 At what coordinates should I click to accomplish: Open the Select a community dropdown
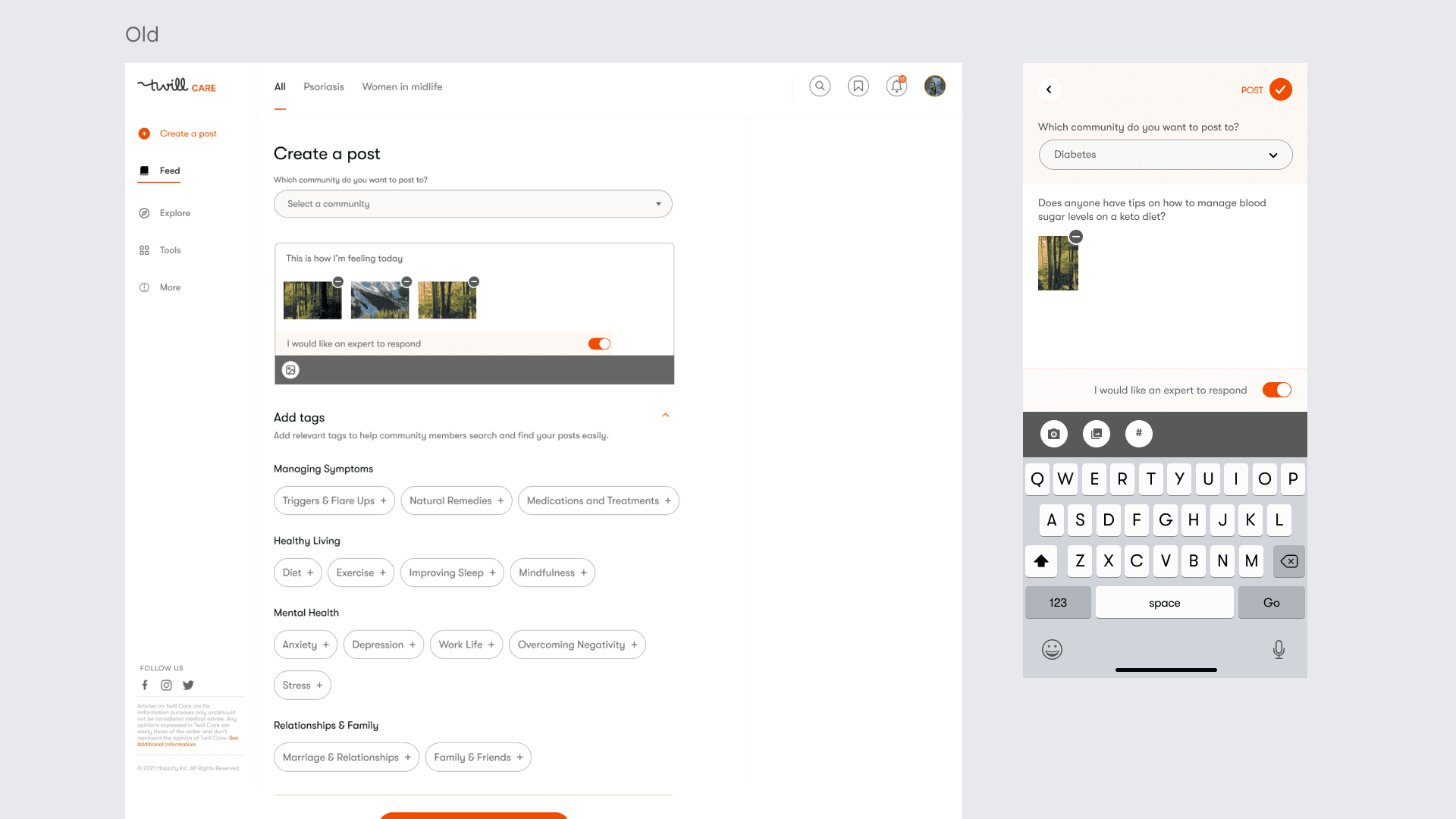point(472,204)
